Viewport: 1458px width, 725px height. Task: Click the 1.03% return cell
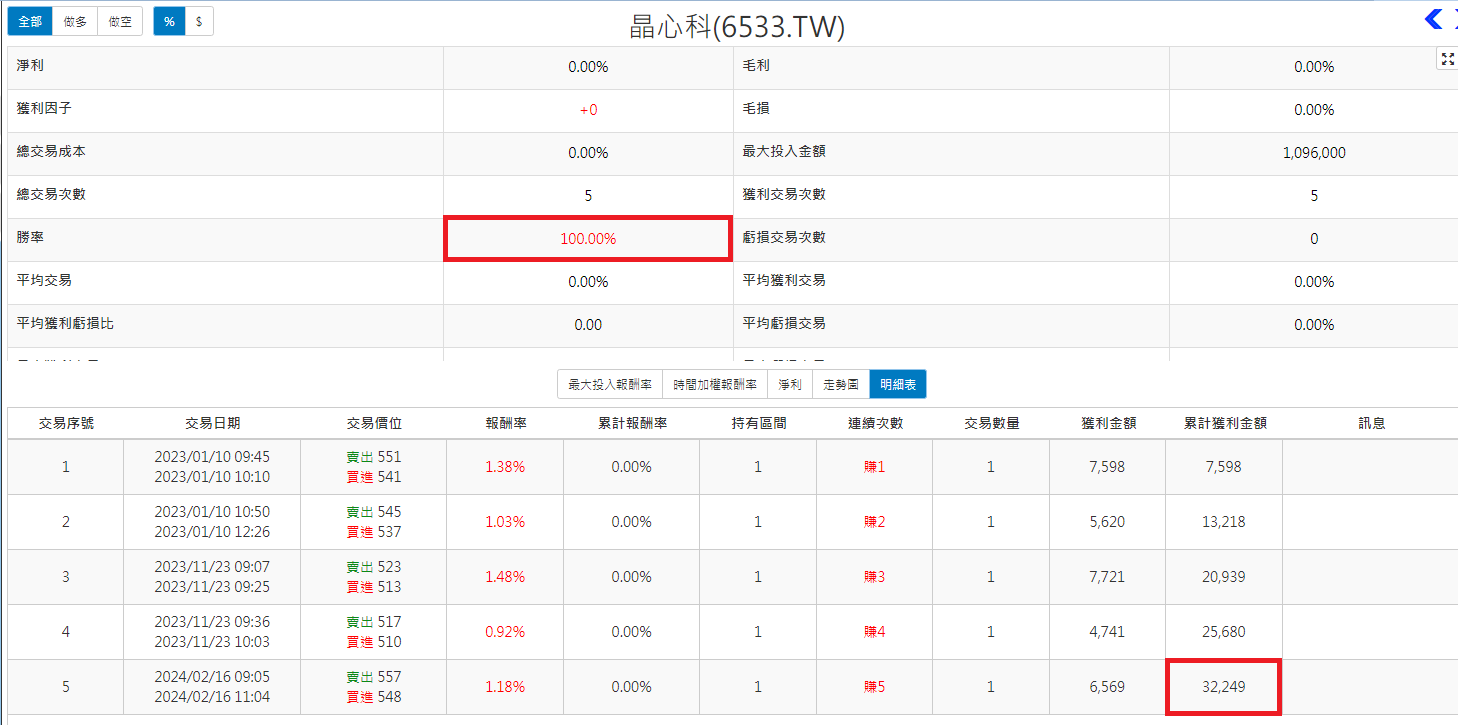(x=505, y=522)
